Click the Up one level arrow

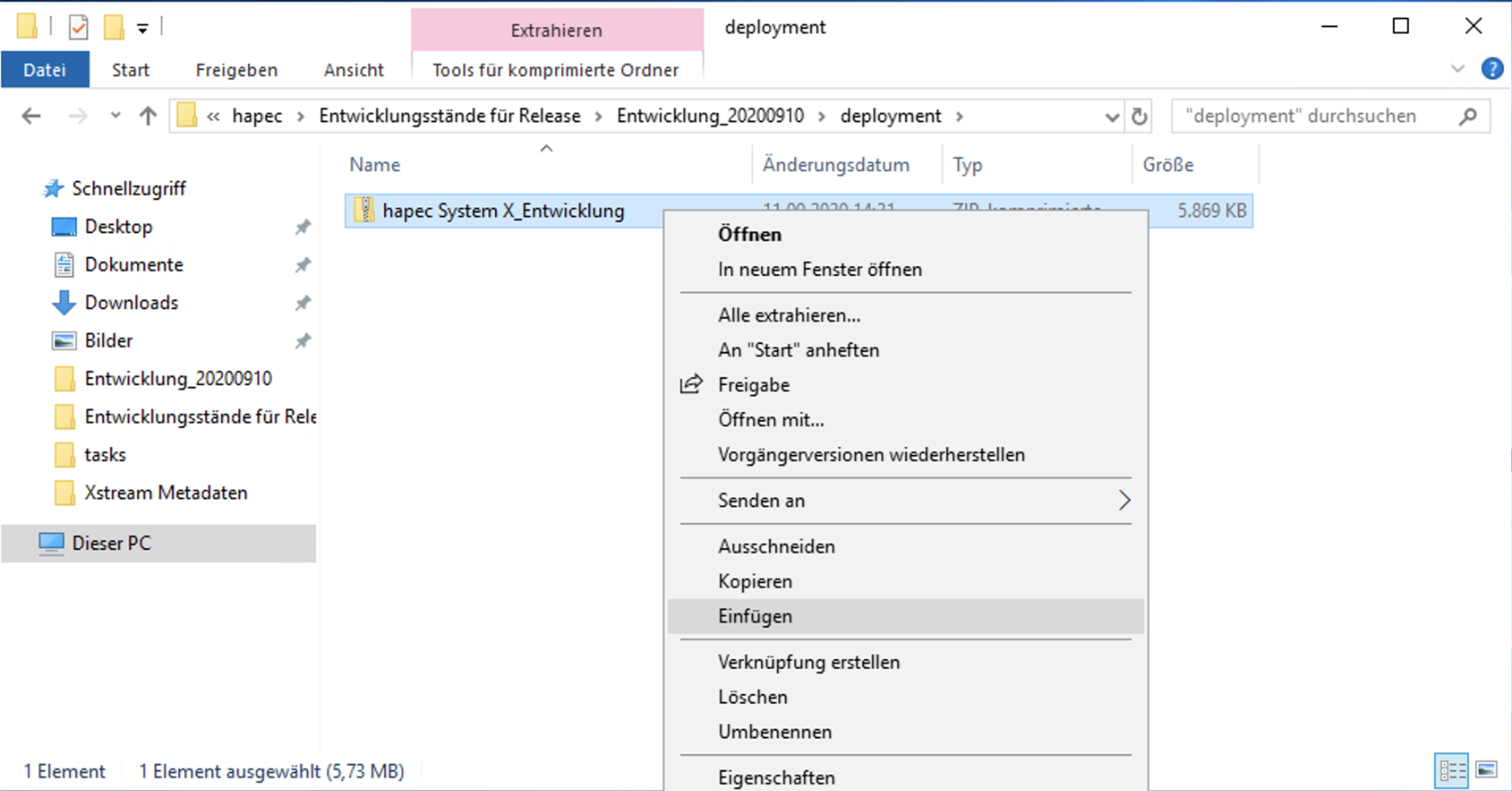tap(148, 116)
